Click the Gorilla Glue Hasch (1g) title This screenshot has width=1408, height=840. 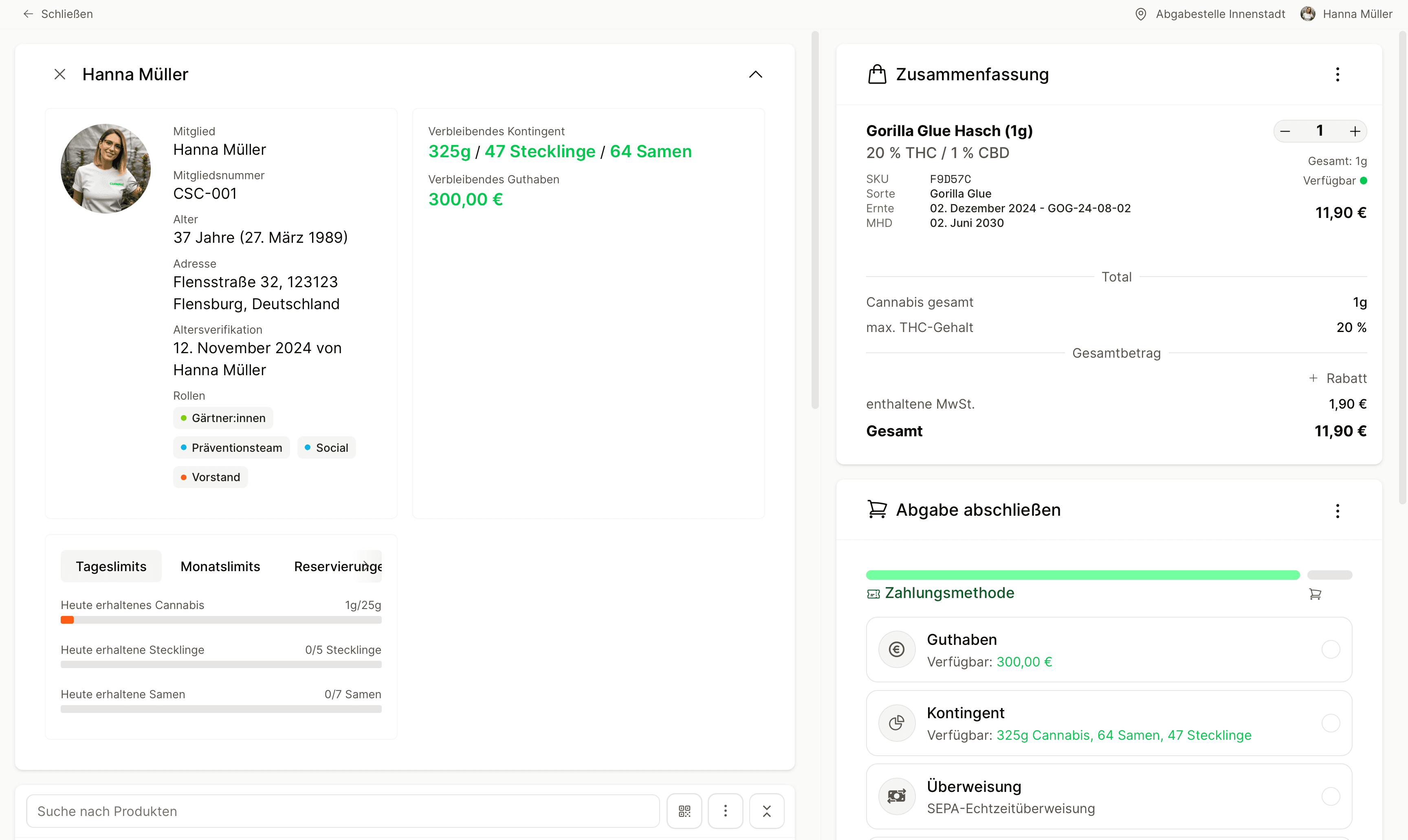point(949,131)
